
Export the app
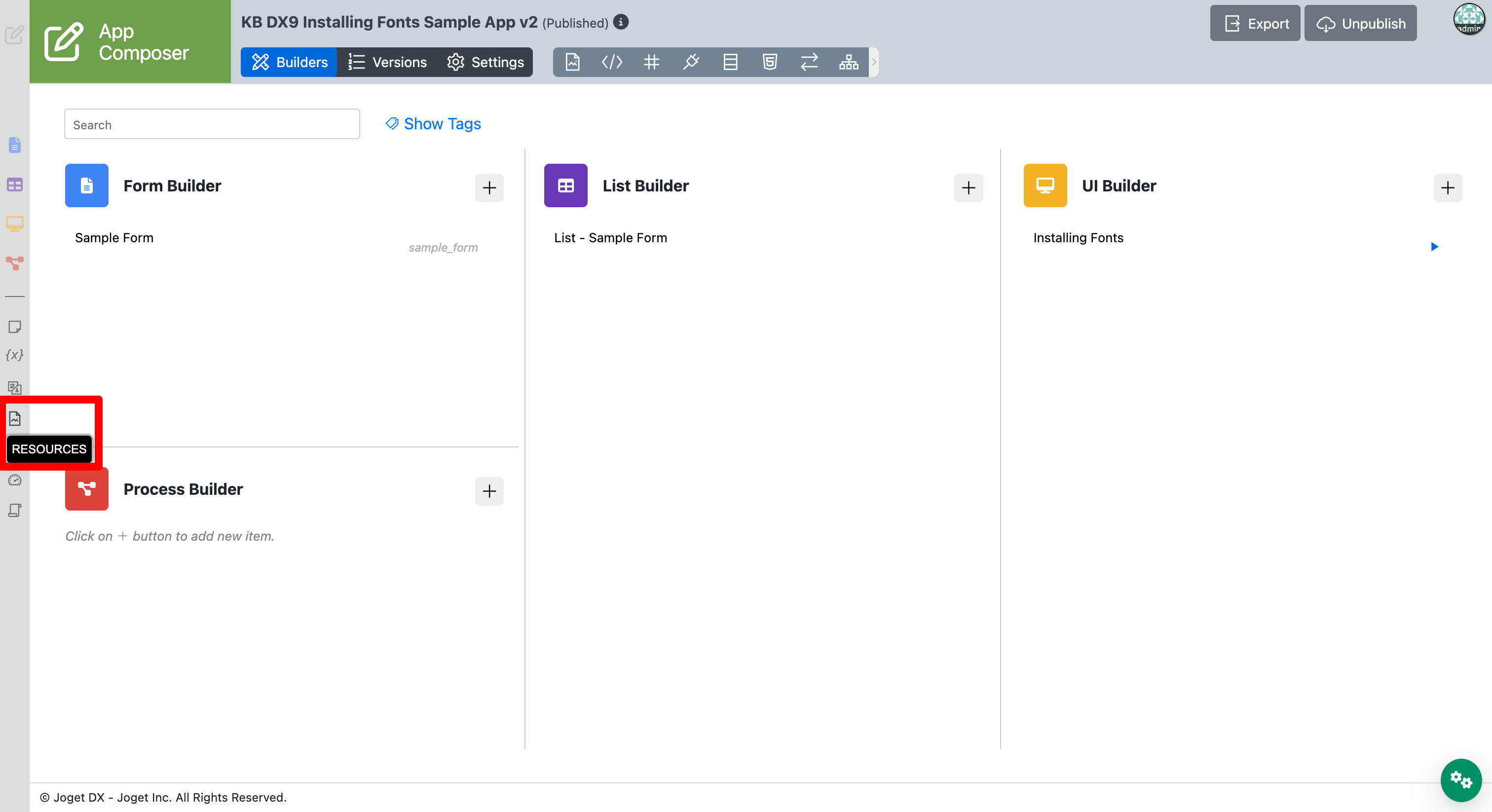(1255, 23)
